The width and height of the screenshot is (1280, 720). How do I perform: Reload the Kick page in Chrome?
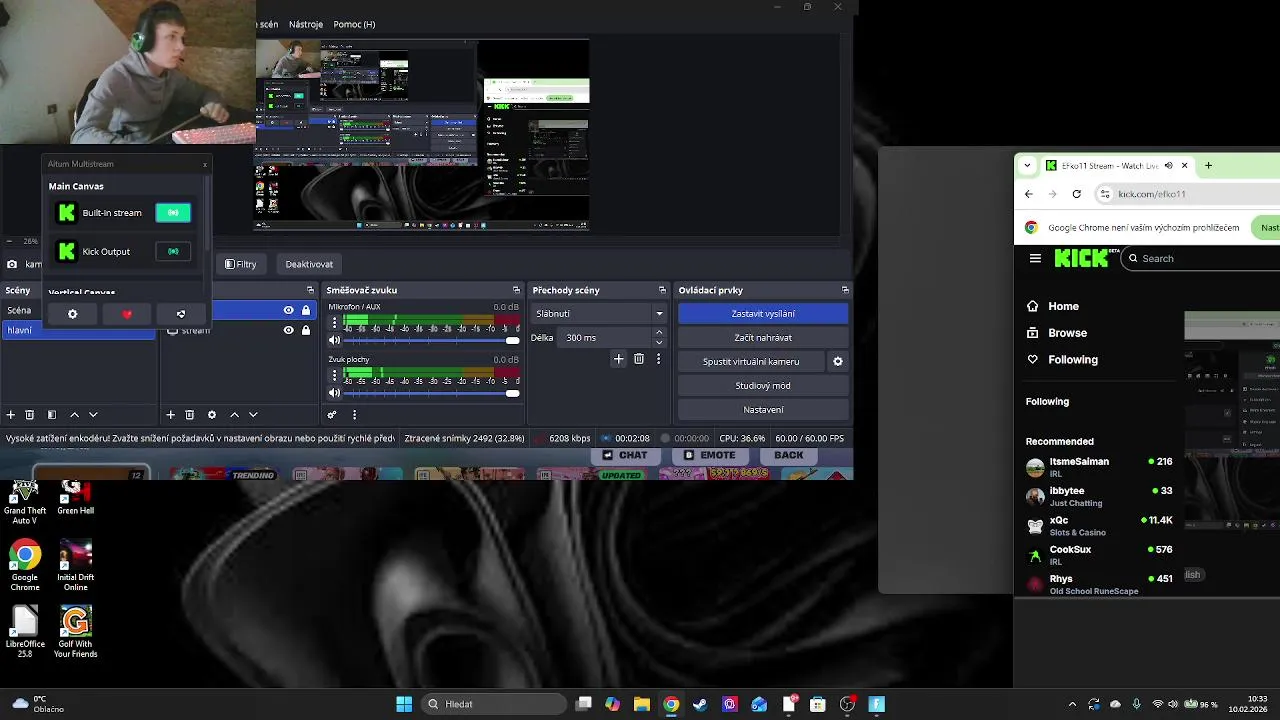(1076, 194)
